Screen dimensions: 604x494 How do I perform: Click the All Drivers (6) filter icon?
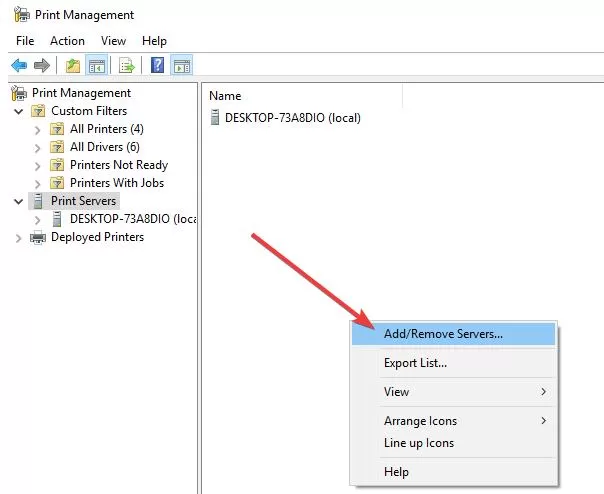[57, 147]
